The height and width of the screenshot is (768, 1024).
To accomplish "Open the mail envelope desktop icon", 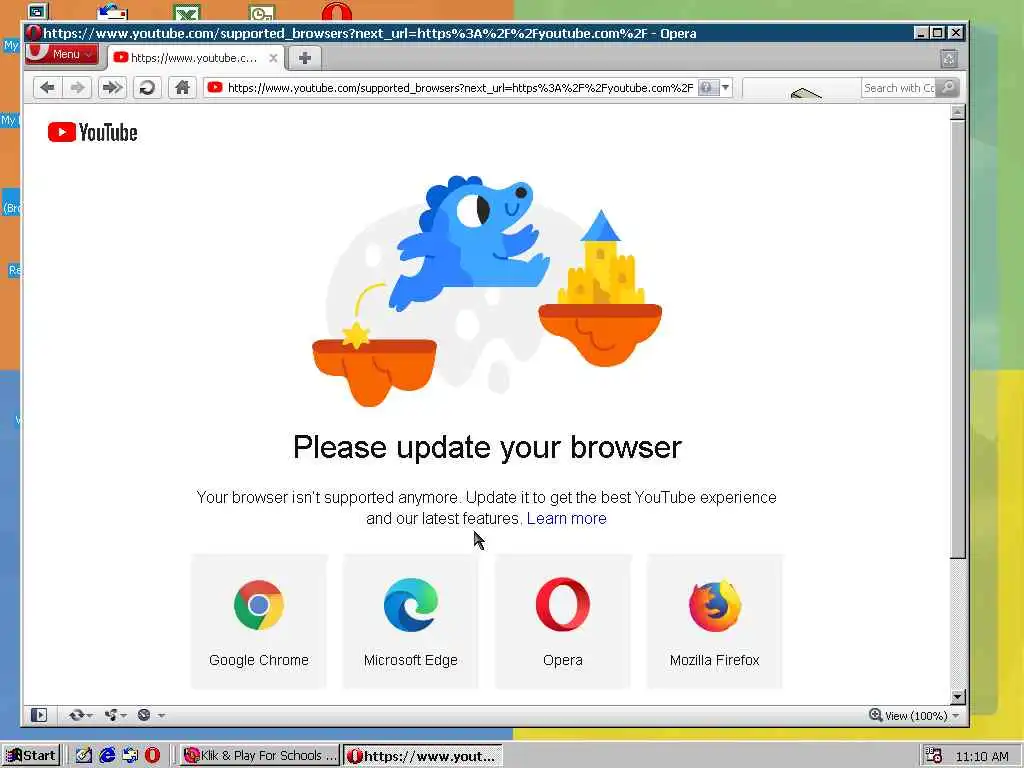I will 112,11.
